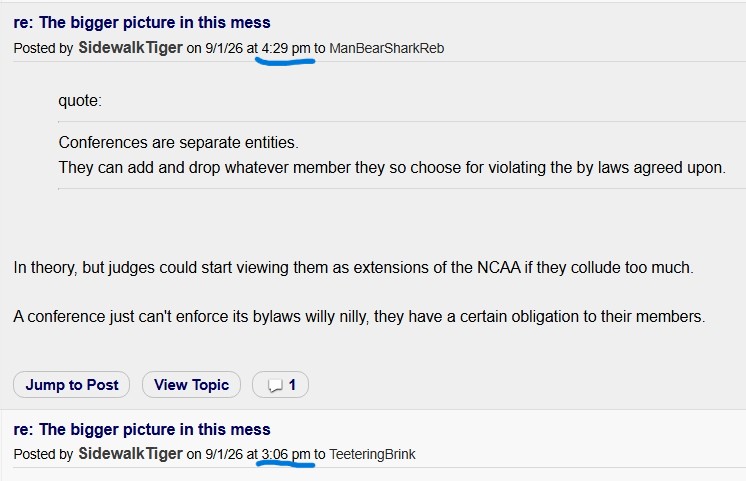Click quoted line about violating the by laws
This screenshot has width=746, height=481.
392,167
